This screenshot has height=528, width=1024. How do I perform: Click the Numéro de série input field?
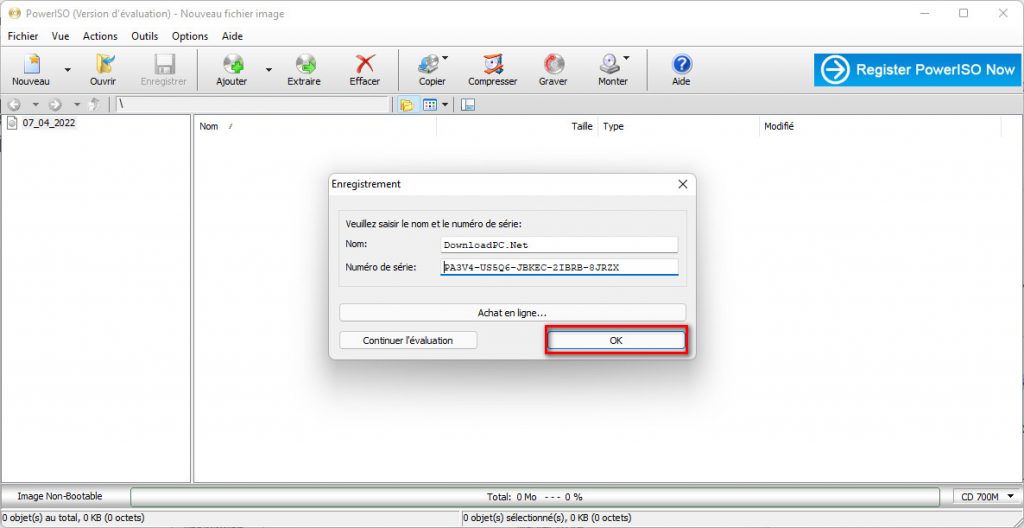(559, 267)
